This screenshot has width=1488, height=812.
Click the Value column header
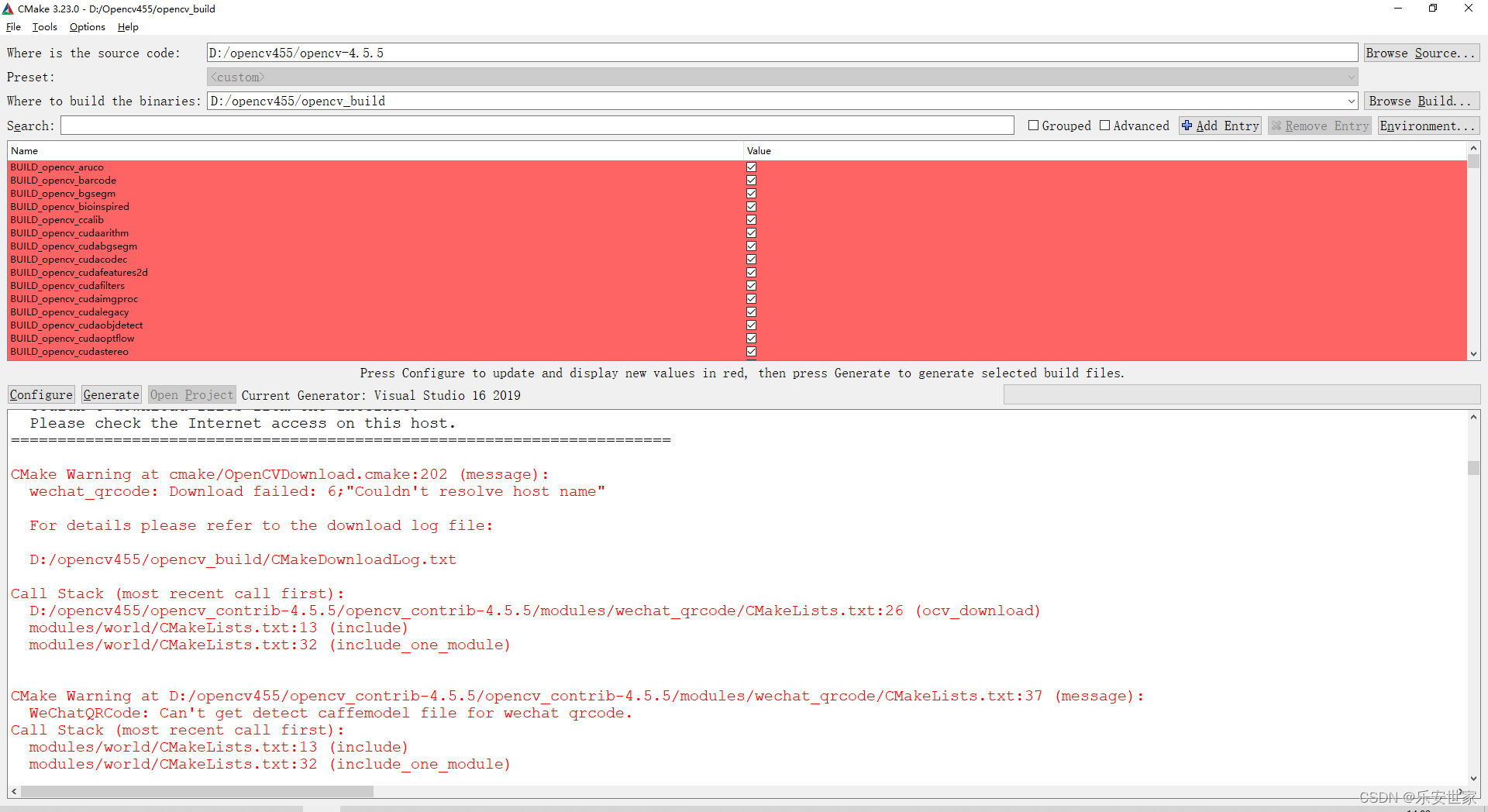click(1105, 151)
